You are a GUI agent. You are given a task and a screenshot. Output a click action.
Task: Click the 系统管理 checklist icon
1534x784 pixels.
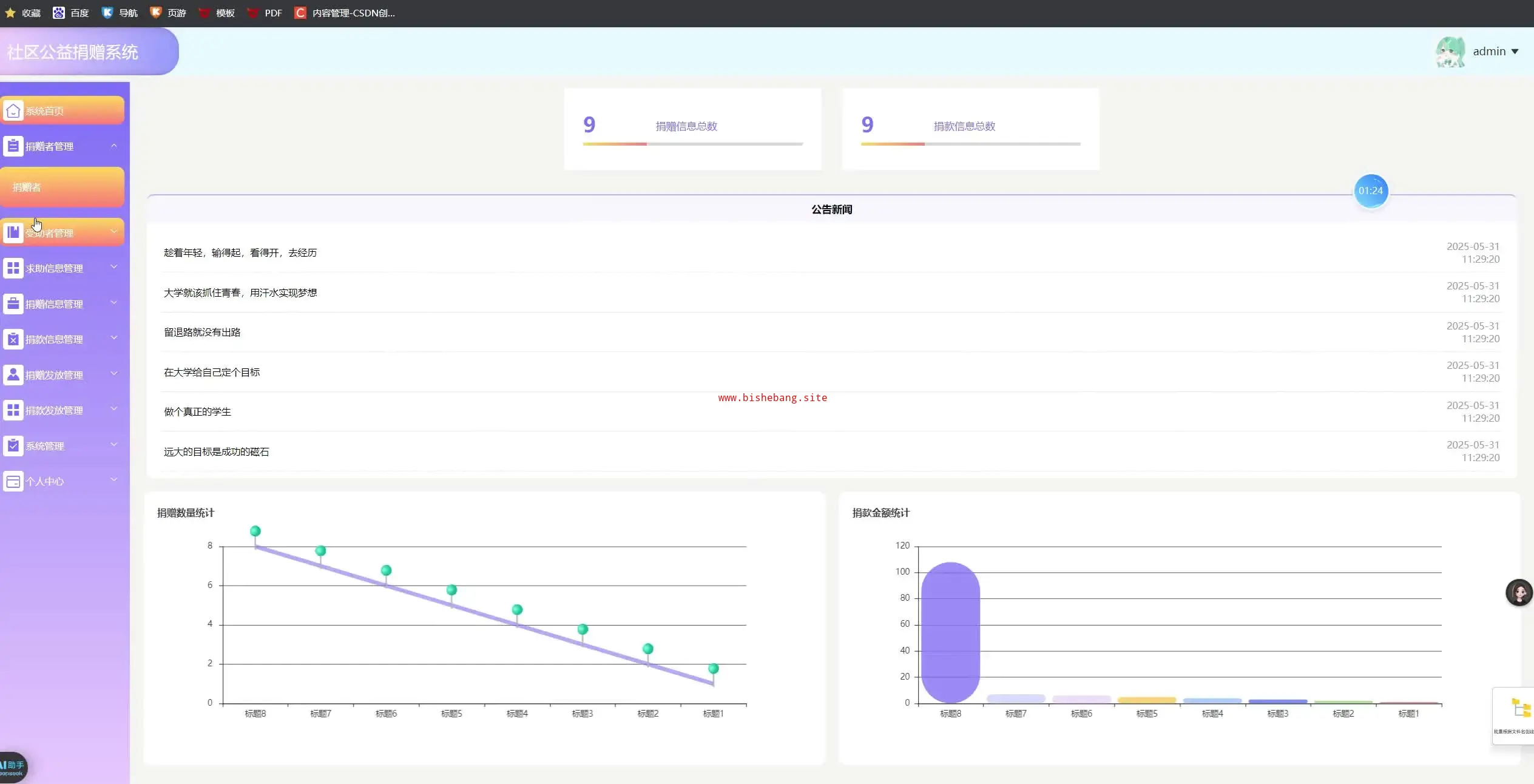(x=13, y=445)
